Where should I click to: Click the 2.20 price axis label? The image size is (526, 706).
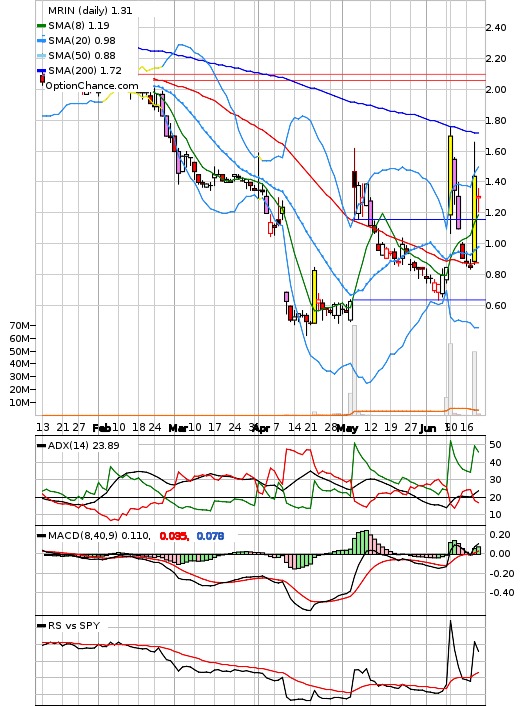click(496, 59)
